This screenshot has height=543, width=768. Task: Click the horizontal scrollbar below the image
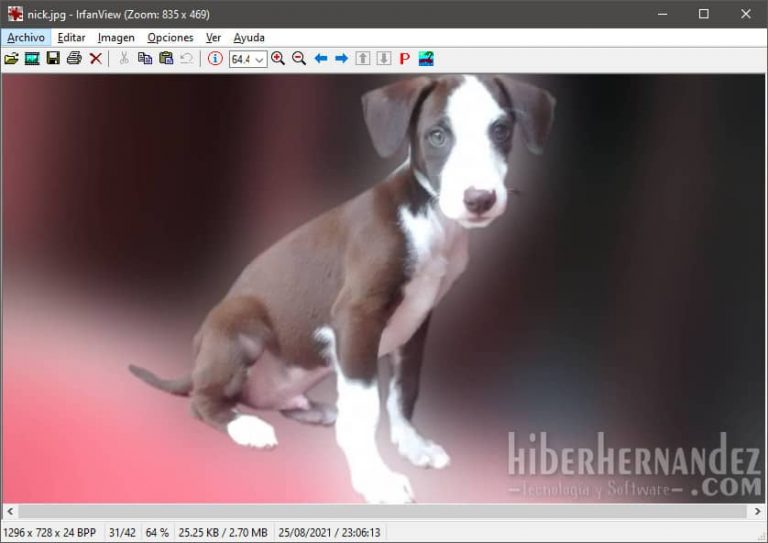380,511
